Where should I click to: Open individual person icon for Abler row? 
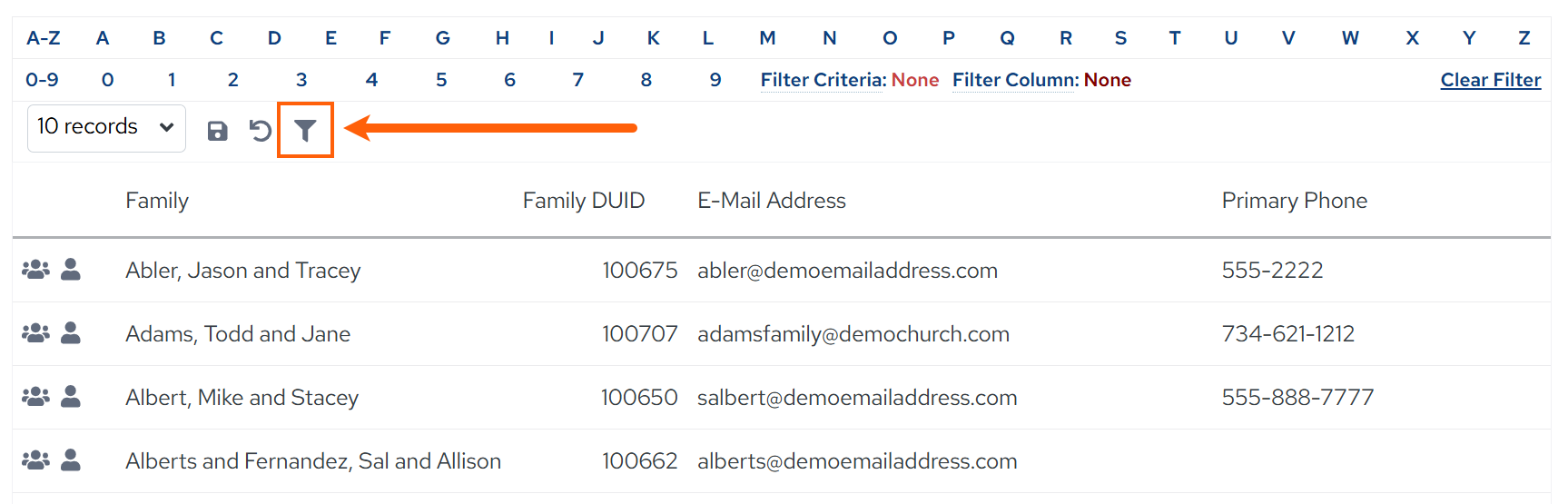click(70, 270)
